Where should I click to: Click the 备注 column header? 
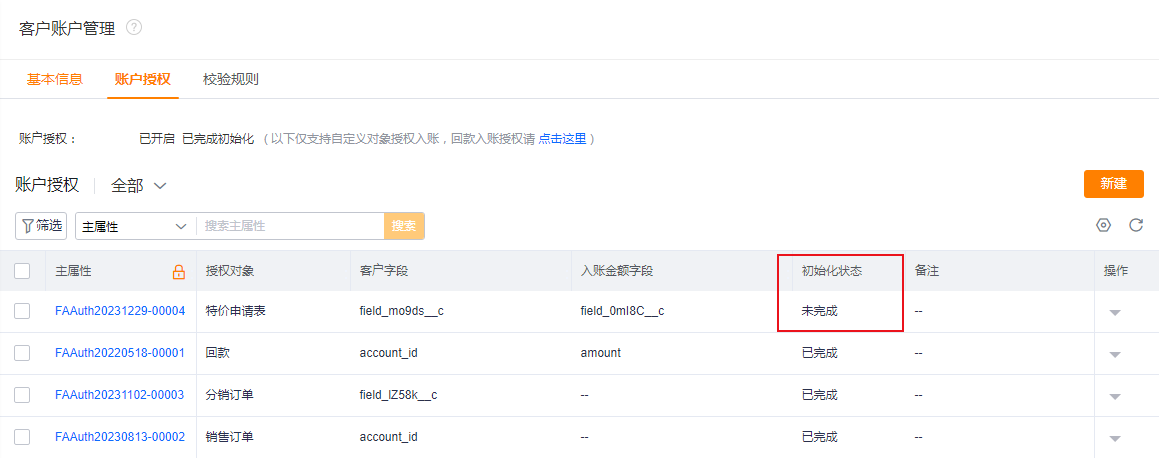[926, 271]
